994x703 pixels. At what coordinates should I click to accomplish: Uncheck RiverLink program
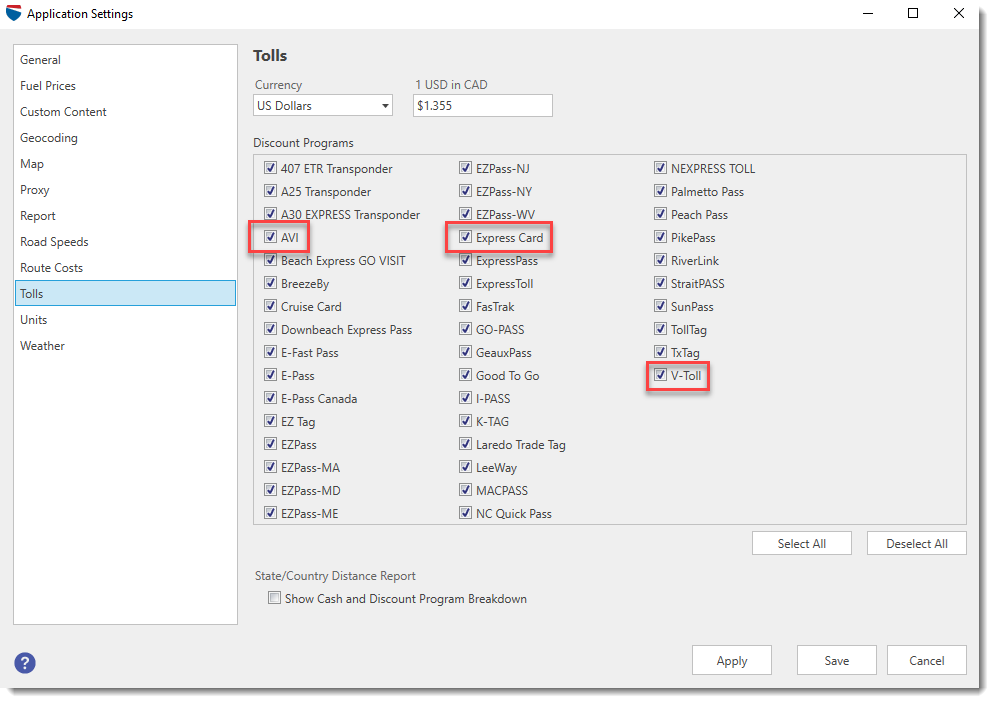(x=661, y=260)
